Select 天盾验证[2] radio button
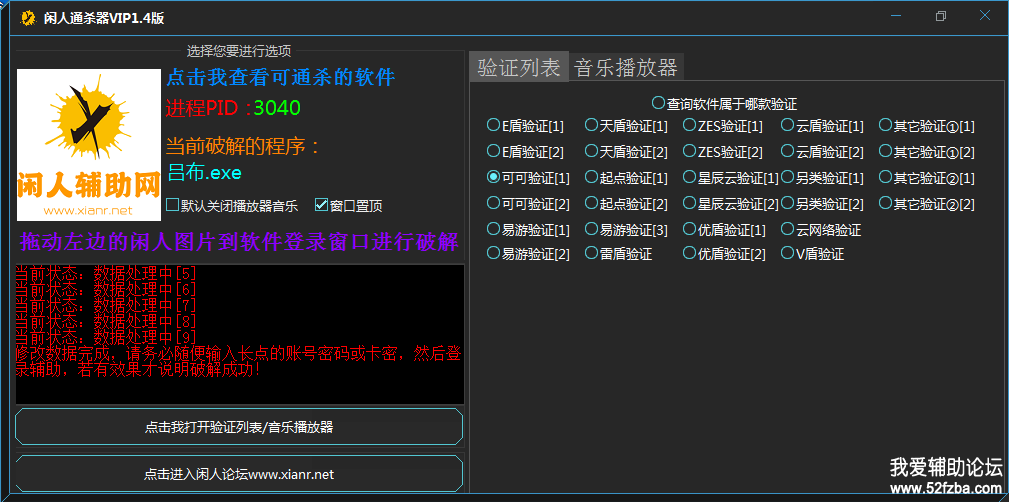The width and height of the screenshot is (1009, 502). [x=626, y=152]
